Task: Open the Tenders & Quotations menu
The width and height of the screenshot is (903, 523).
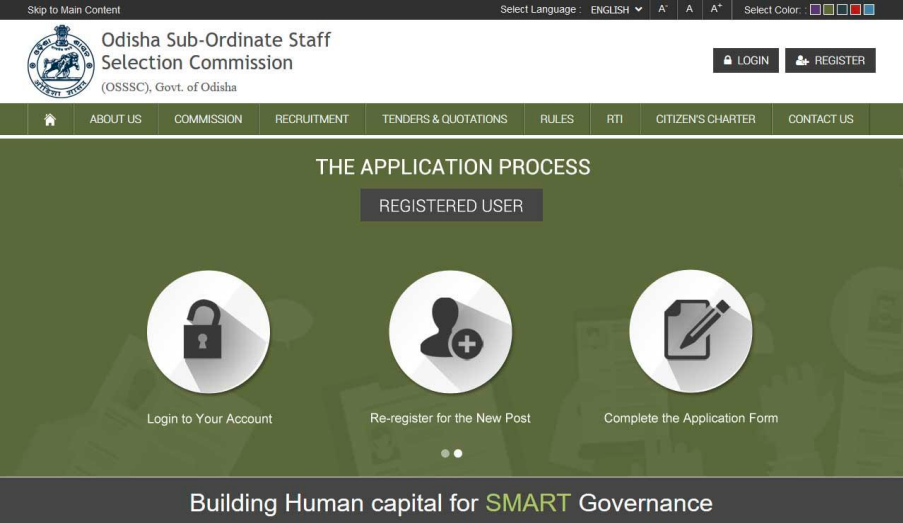Action: point(445,119)
